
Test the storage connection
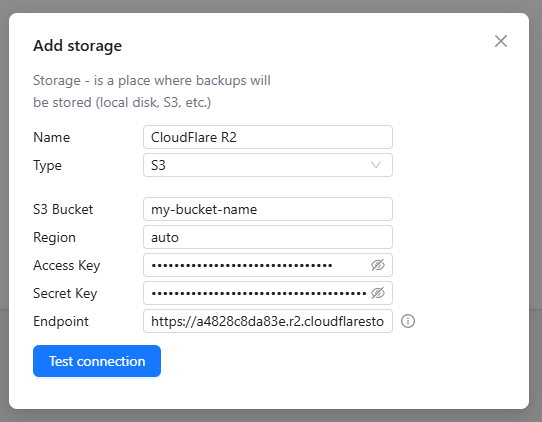97,361
